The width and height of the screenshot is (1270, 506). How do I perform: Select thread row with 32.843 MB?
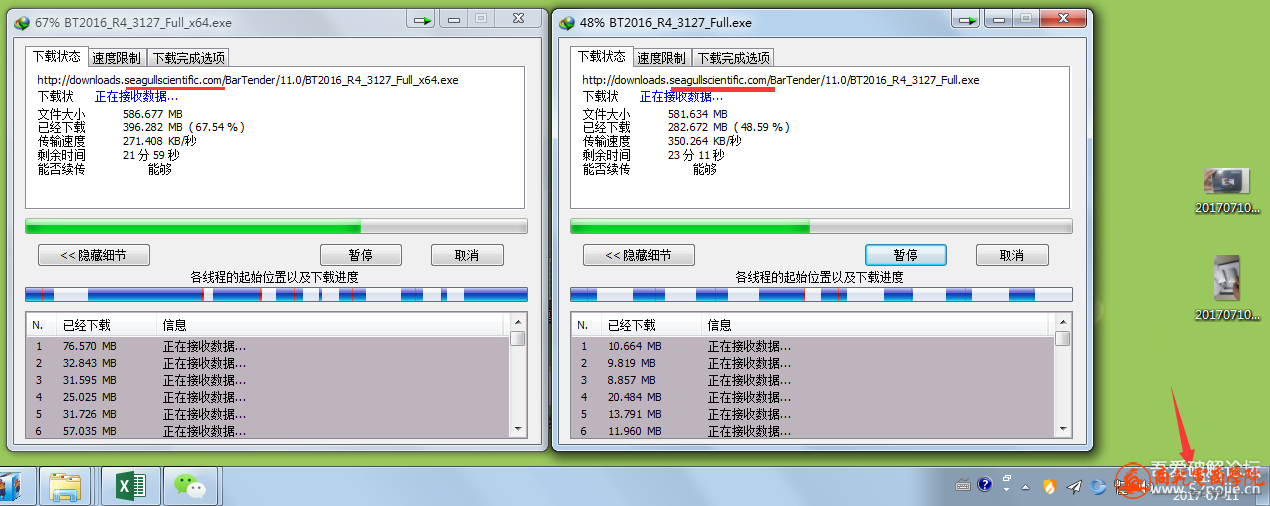(x=267, y=363)
